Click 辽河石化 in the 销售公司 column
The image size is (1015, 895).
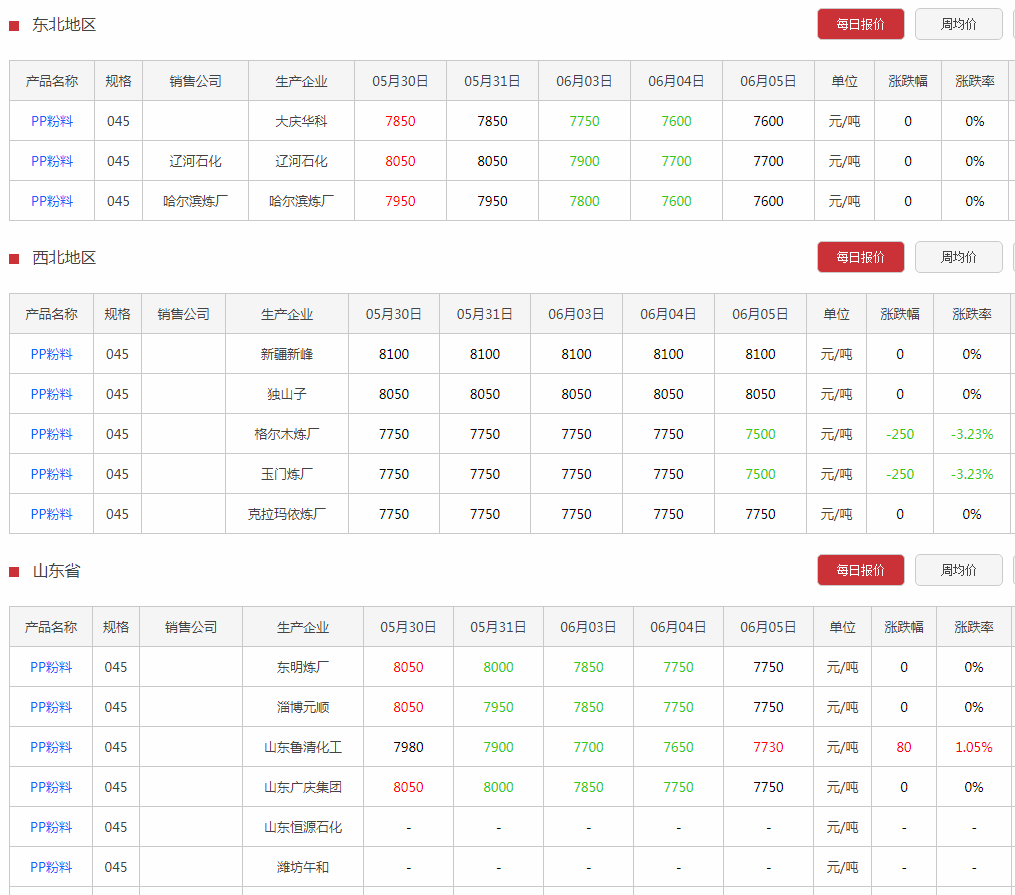click(x=195, y=161)
